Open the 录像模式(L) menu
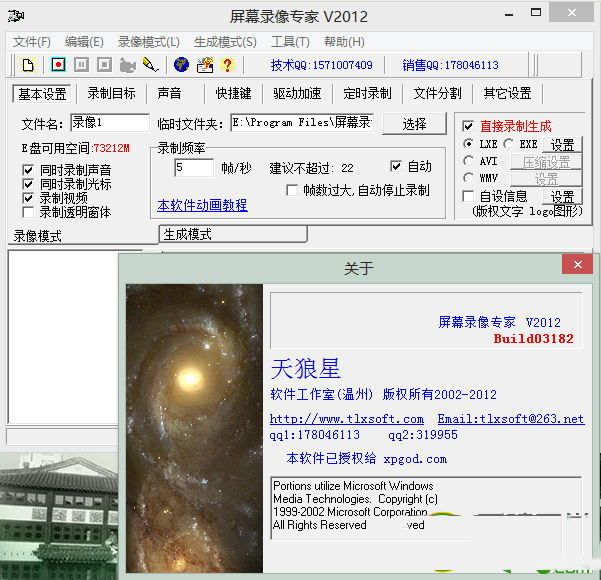This screenshot has width=601, height=580. tap(148, 41)
